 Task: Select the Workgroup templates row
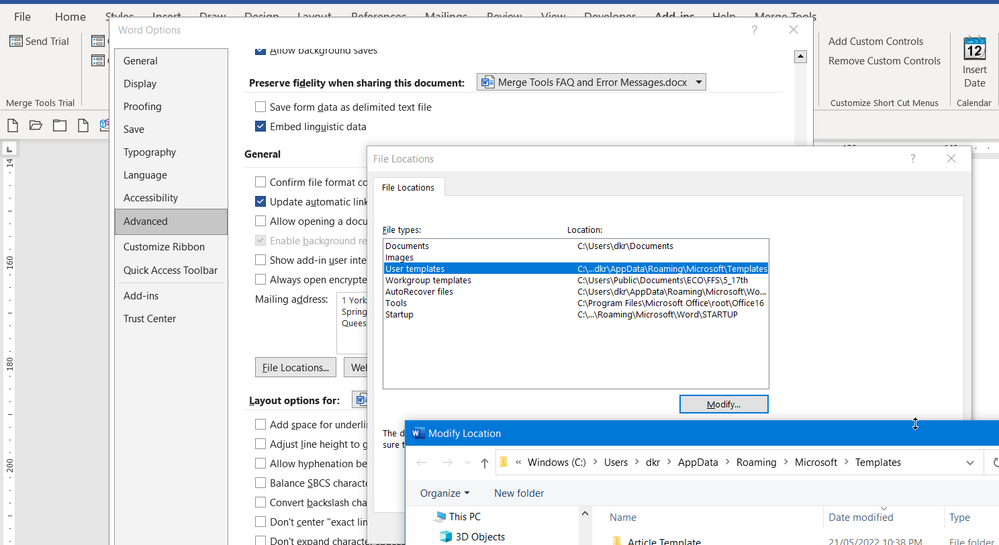(576, 280)
